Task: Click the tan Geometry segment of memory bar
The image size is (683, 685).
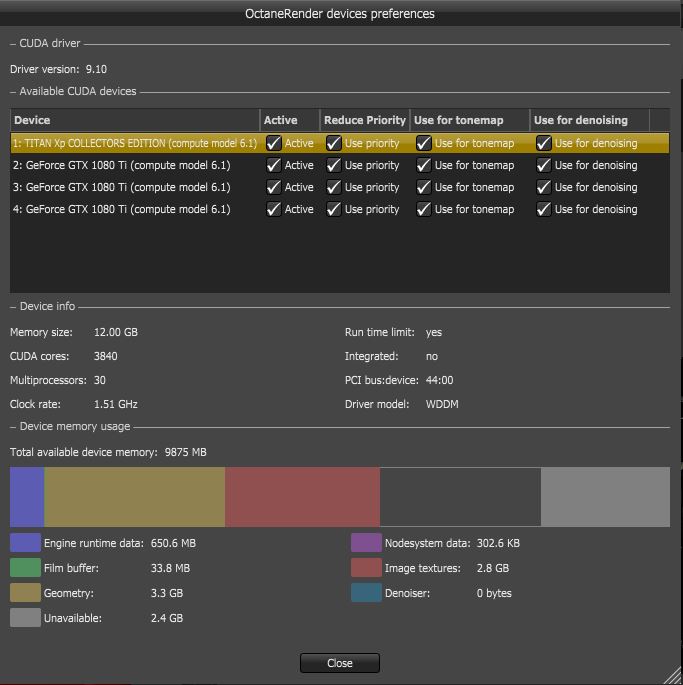Action: click(135, 497)
